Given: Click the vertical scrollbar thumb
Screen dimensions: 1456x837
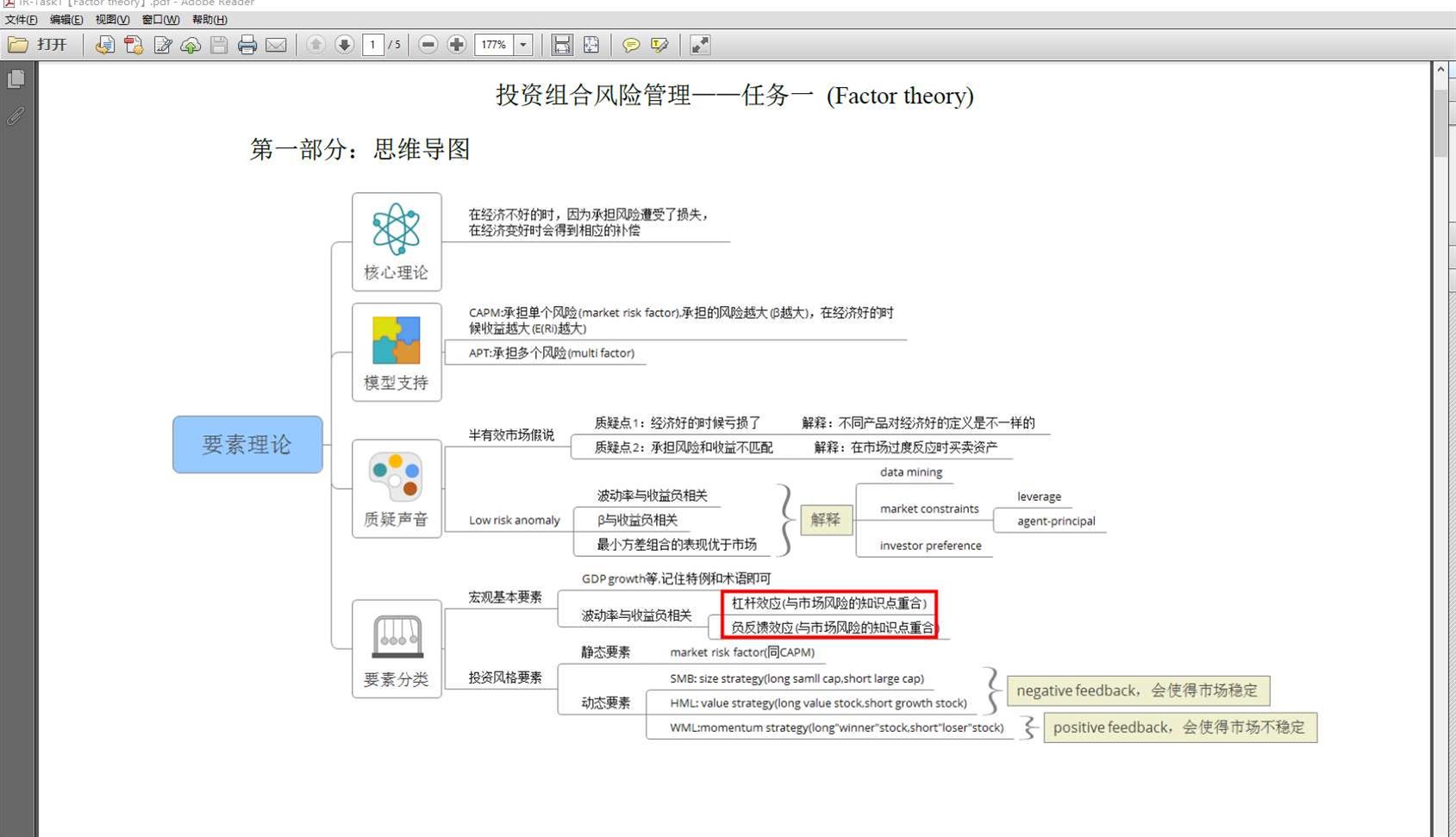Looking at the screenshot, I should [x=1440, y=123].
